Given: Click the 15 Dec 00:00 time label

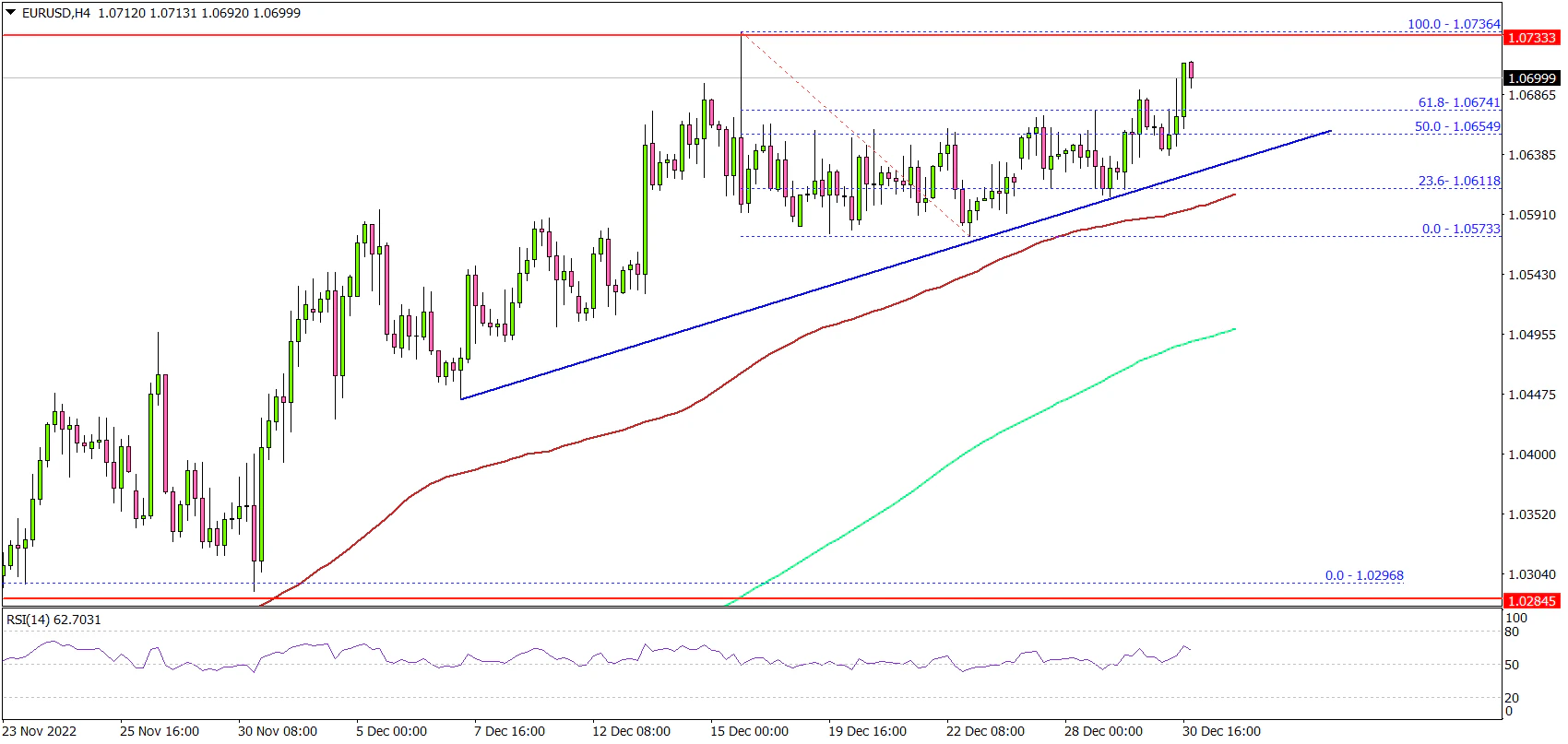Looking at the screenshot, I should 749,731.
